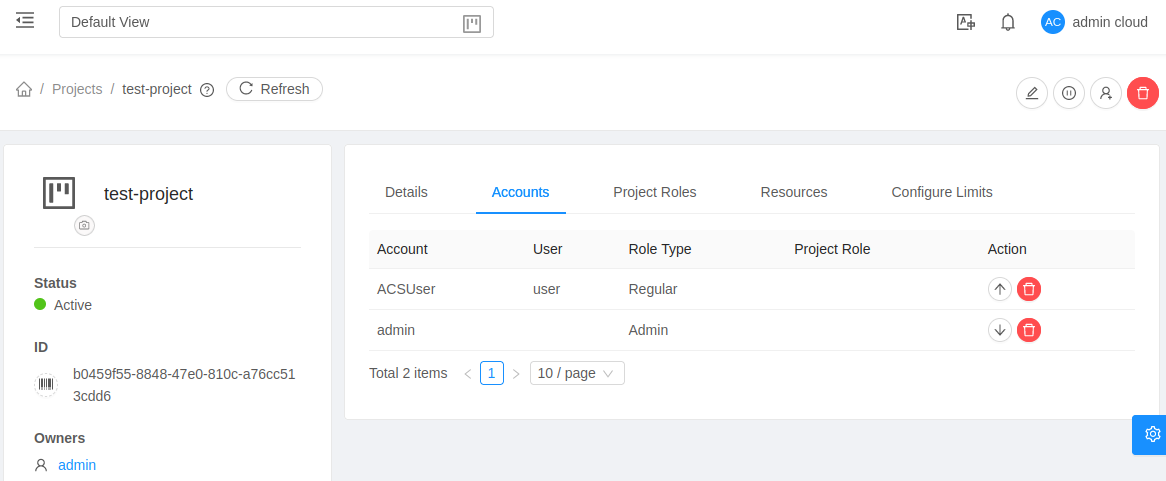This screenshot has width=1166, height=481.
Task: Click the Project Role column header
Action: tap(832, 249)
